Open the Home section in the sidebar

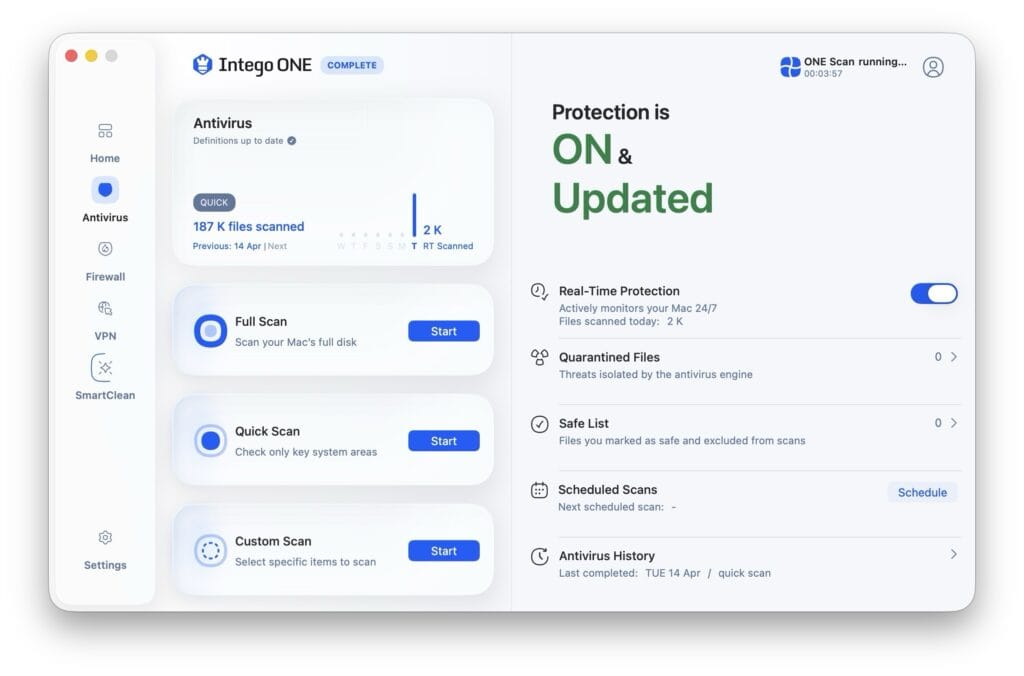tap(104, 140)
